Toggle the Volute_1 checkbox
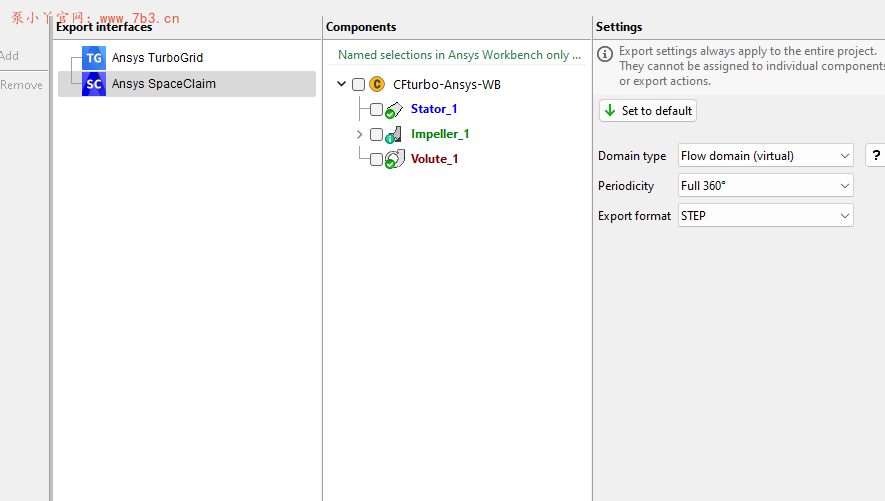The height and width of the screenshot is (501, 885). tap(376, 159)
